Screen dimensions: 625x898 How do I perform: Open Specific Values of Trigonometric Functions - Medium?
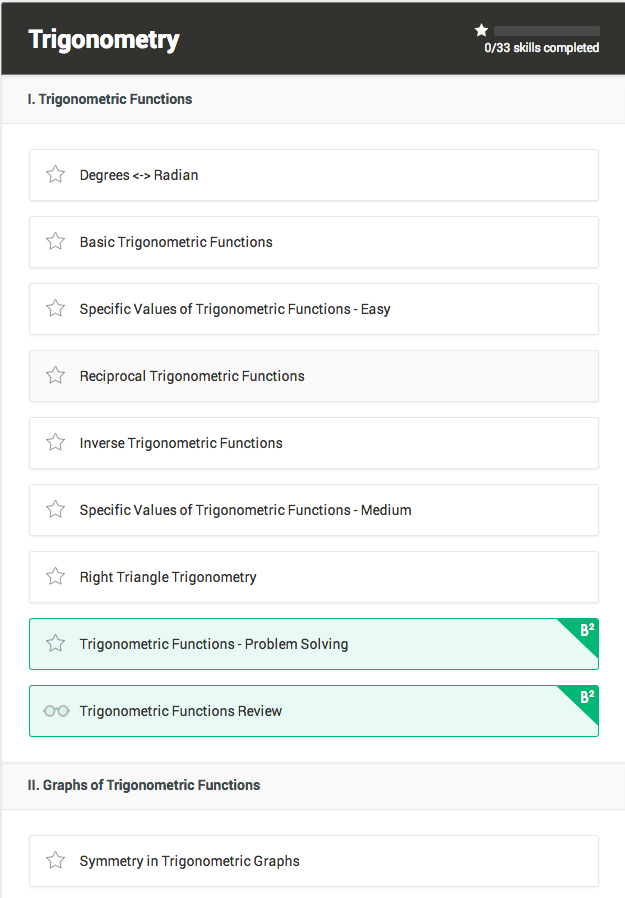[314, 510]
